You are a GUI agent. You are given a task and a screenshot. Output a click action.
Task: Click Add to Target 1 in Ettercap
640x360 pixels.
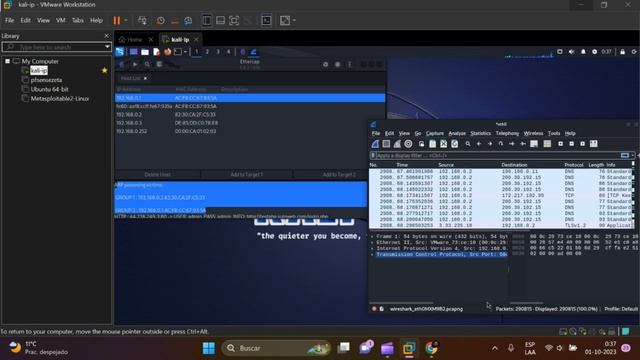(x=247, y=175)
